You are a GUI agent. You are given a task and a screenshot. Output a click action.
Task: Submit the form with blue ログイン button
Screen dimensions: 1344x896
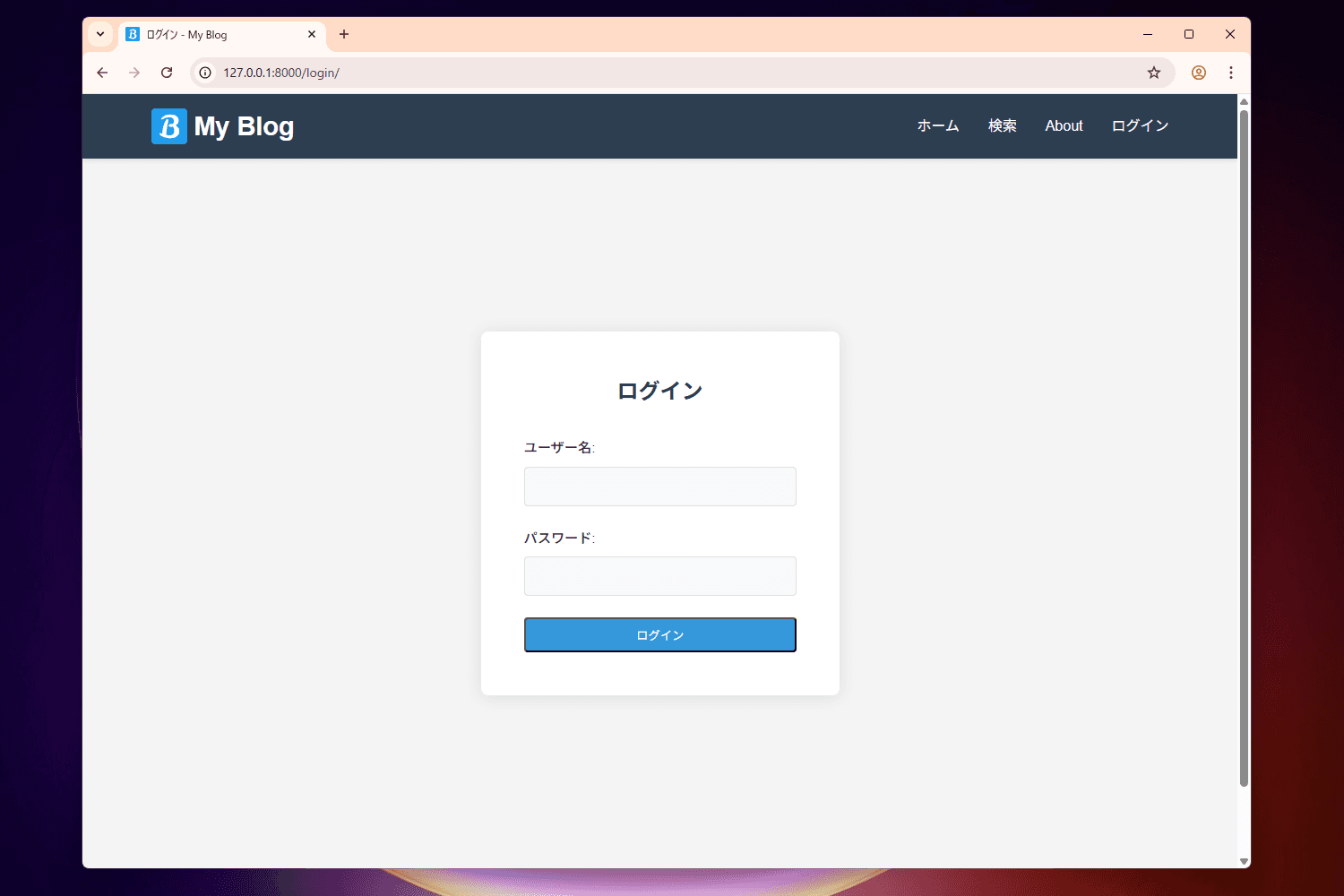point(660,635)
